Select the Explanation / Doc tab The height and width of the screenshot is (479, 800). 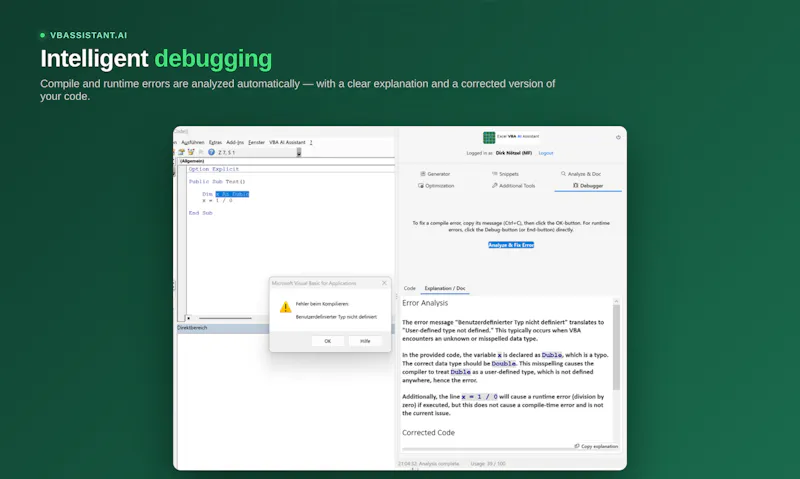pyautogui.click(x=445, y=288)
